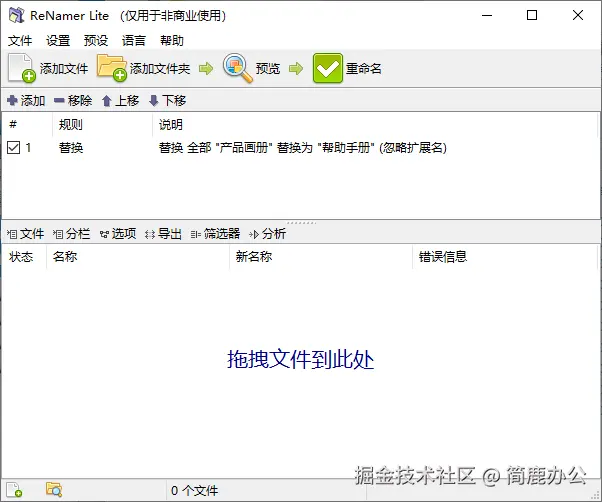Move rule up with 上移
Image resolution: width=602 pixels, height=502 pixels.
[120, 101]
